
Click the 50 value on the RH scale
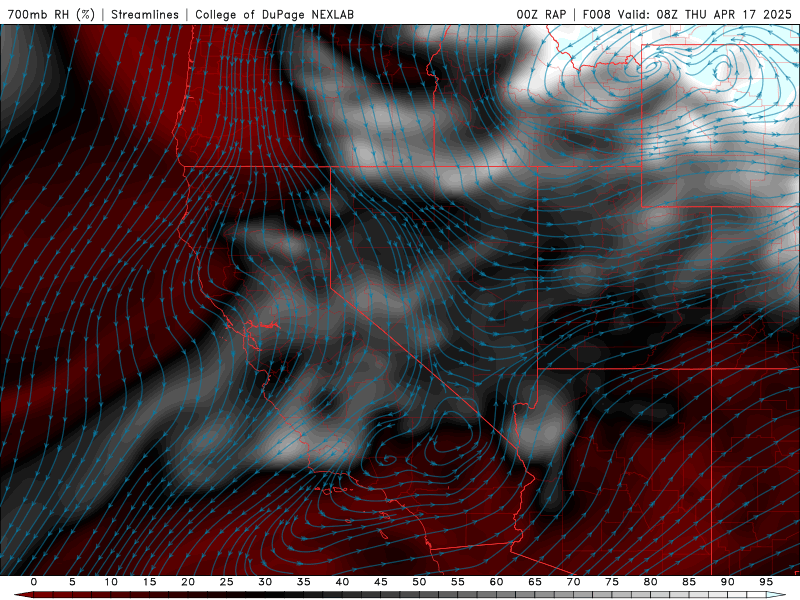click(x=419, y=582)
